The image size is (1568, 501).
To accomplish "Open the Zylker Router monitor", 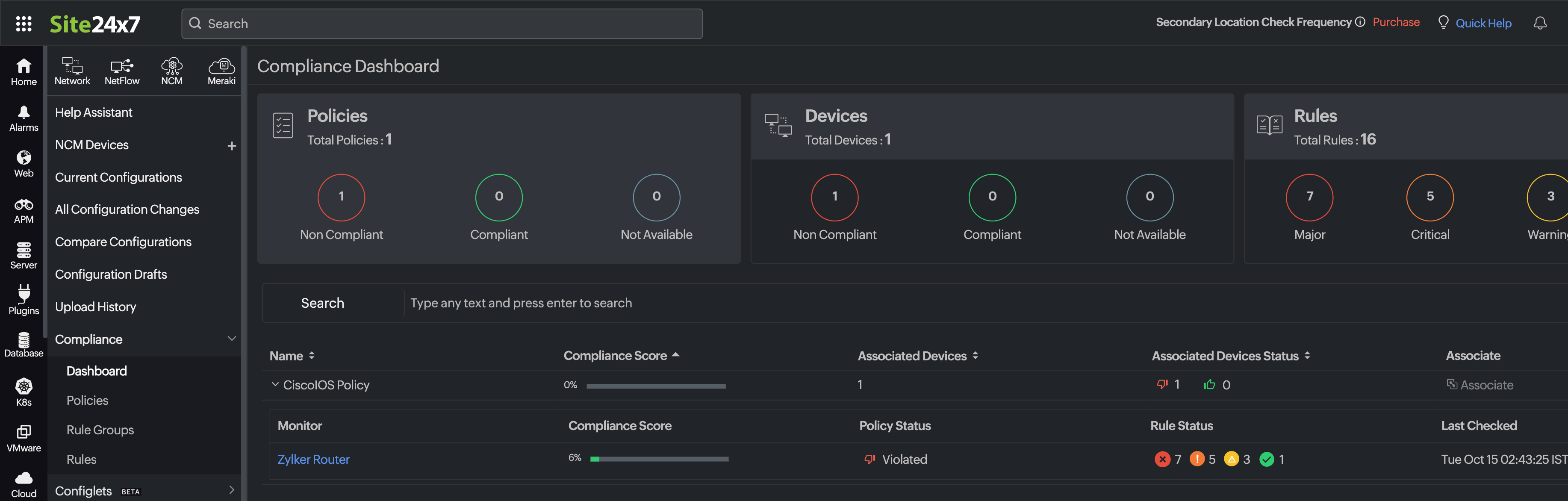I will tap(313, 459).
